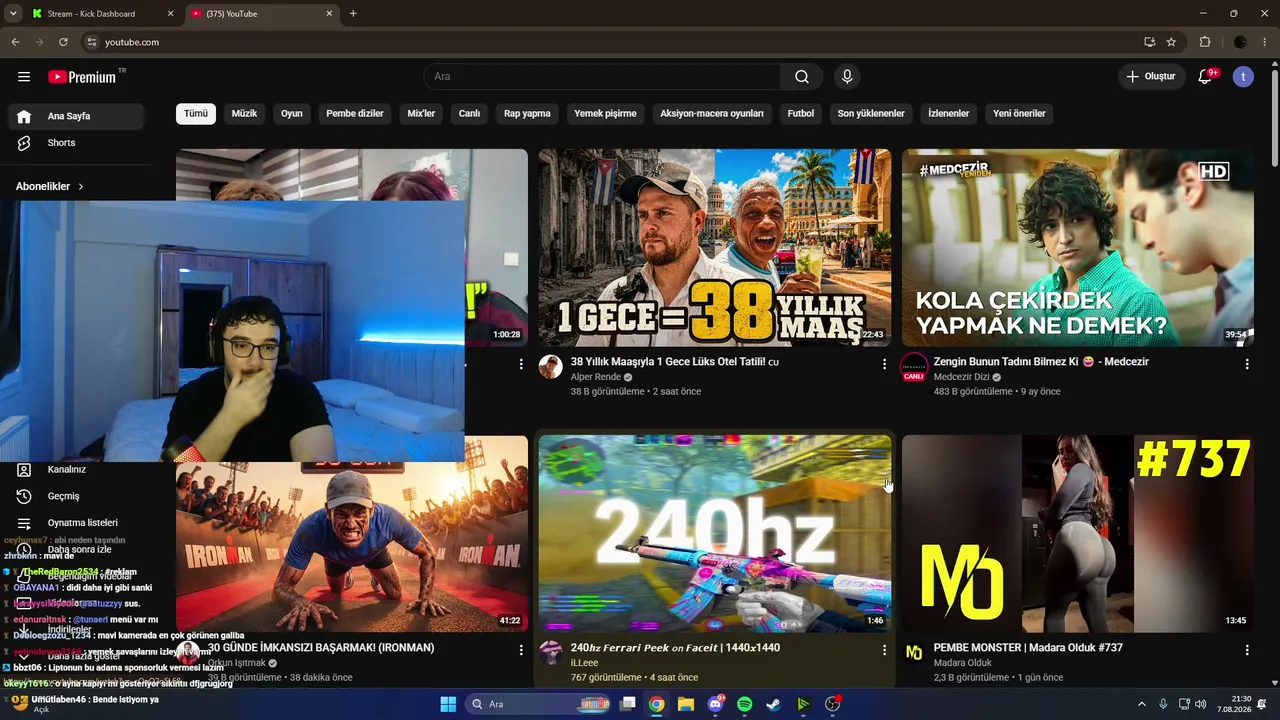This screenshot has height=720, width=1280.
Task: Reload the YouTube page
Action: [x=63, y=42]
